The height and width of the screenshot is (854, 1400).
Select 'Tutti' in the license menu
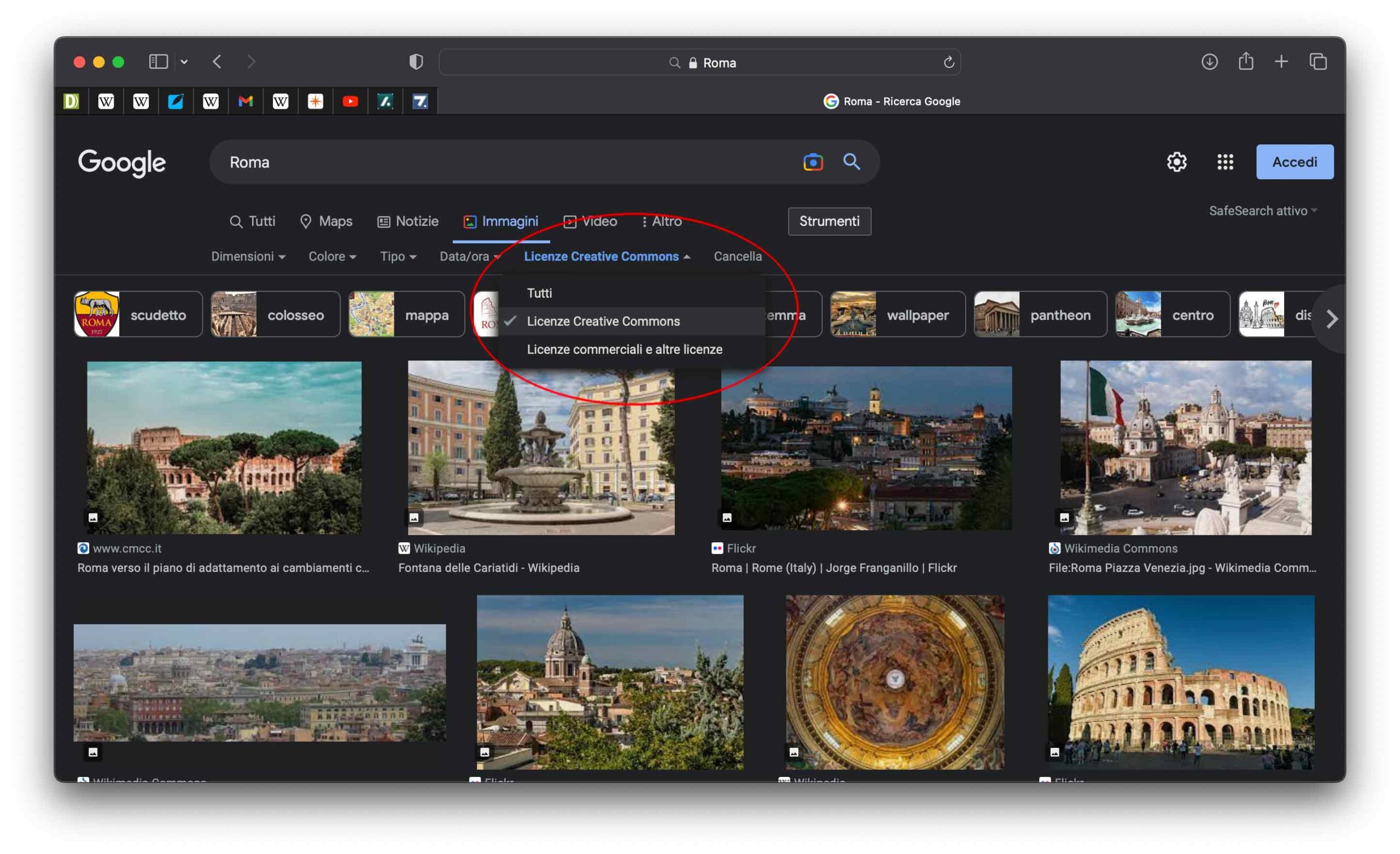[540, 293]
